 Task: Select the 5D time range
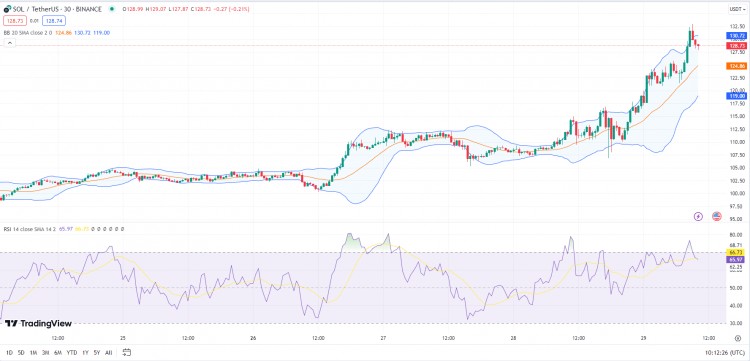[21, 352]
